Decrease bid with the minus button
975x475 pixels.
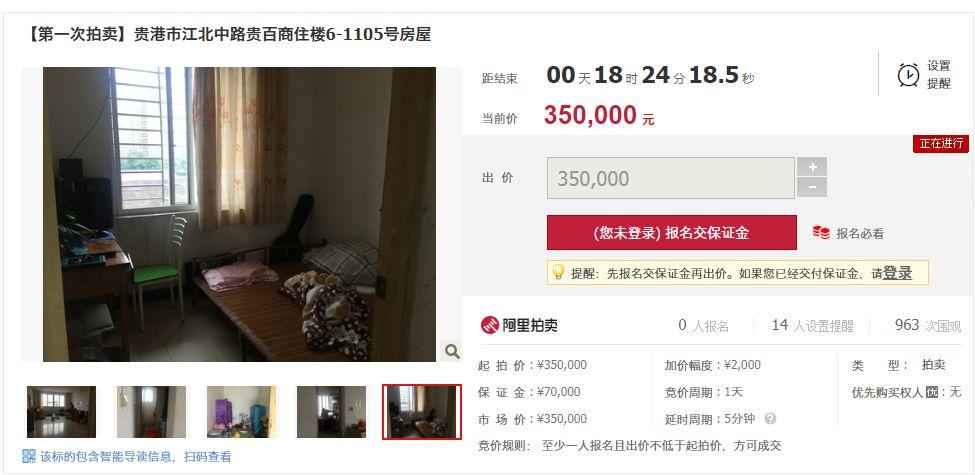(x=812, y=187)
